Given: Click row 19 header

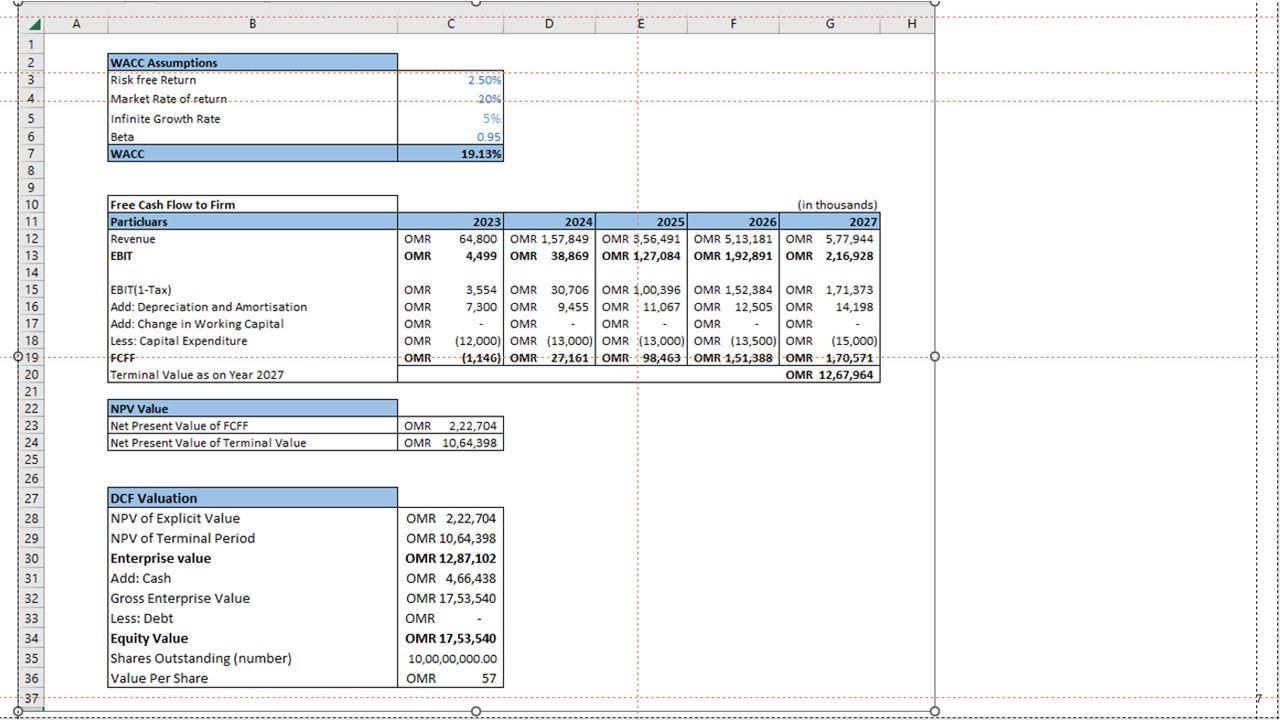Looking at the screenshot, I should coord(31,357).
